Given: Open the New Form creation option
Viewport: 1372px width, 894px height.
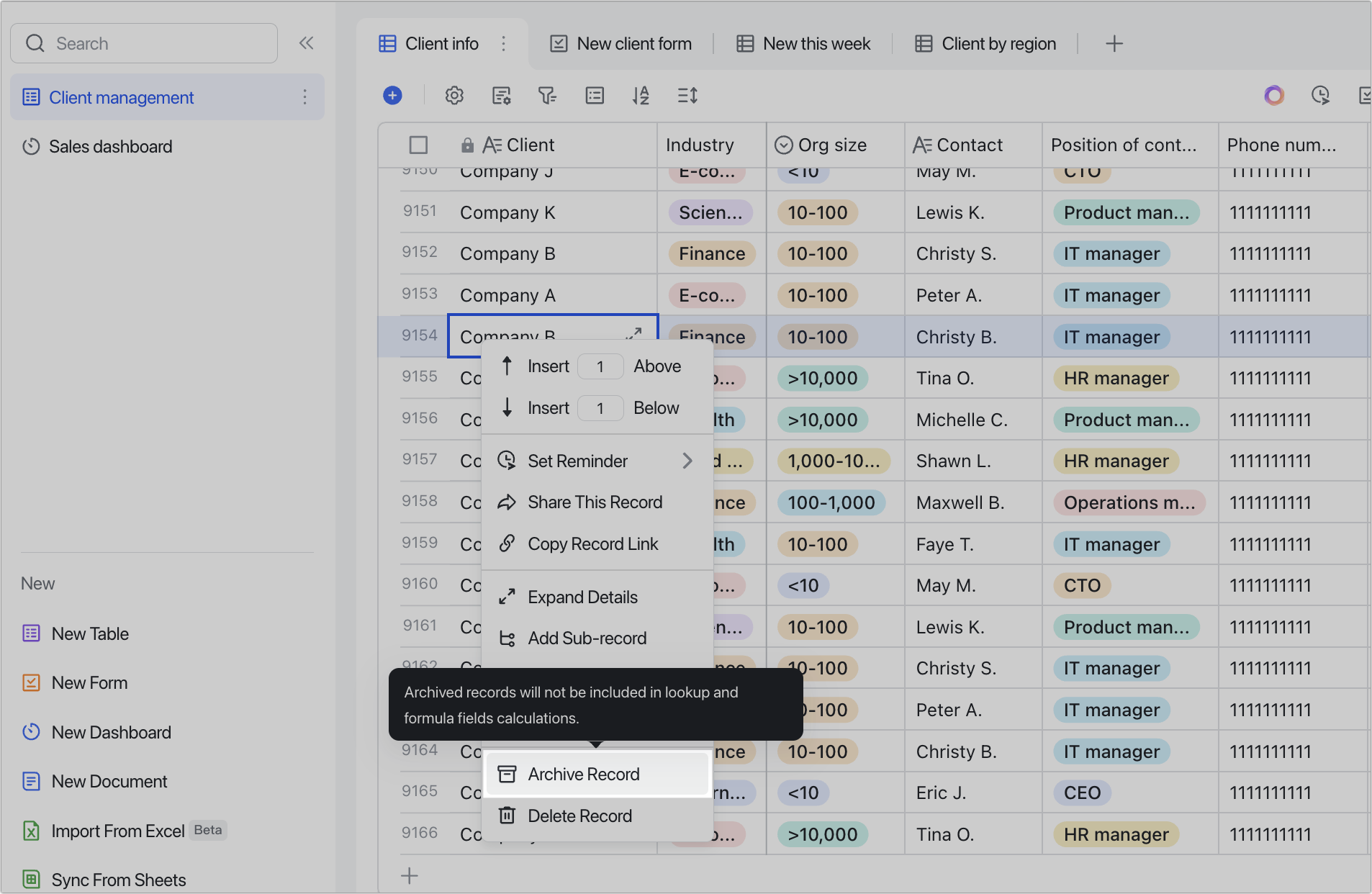Looking at the screenshot, I should point(89,682).
